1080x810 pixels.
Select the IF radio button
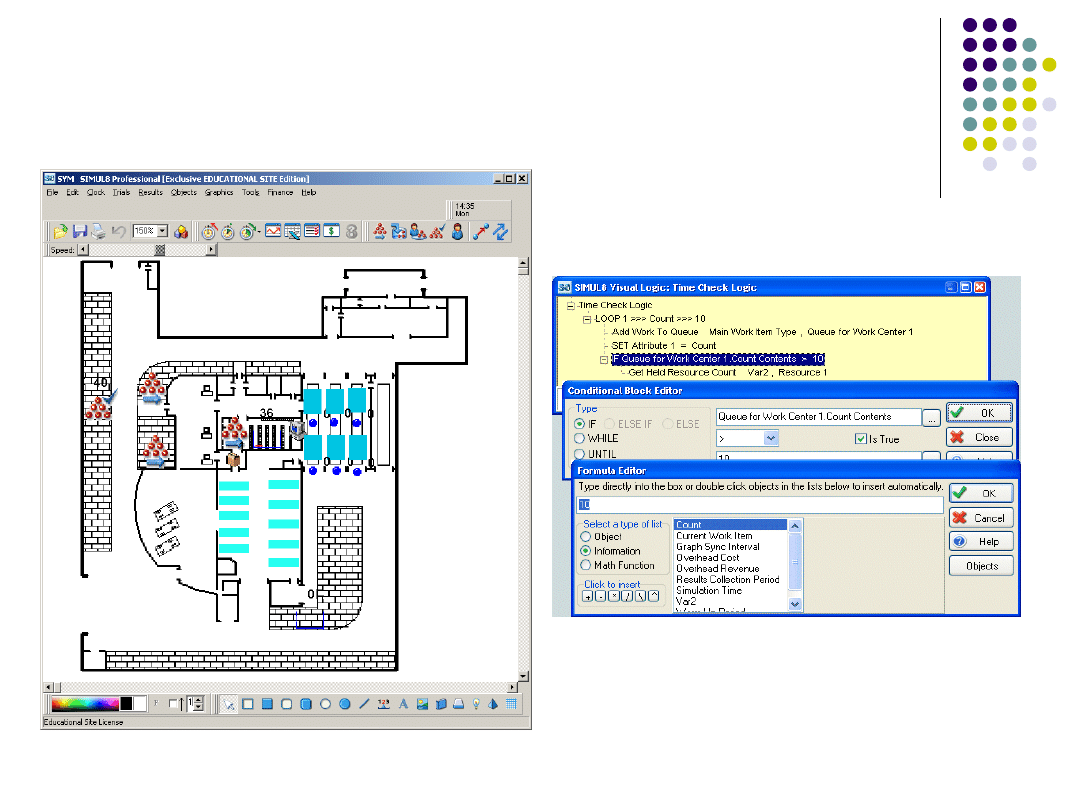pos(579,424)
